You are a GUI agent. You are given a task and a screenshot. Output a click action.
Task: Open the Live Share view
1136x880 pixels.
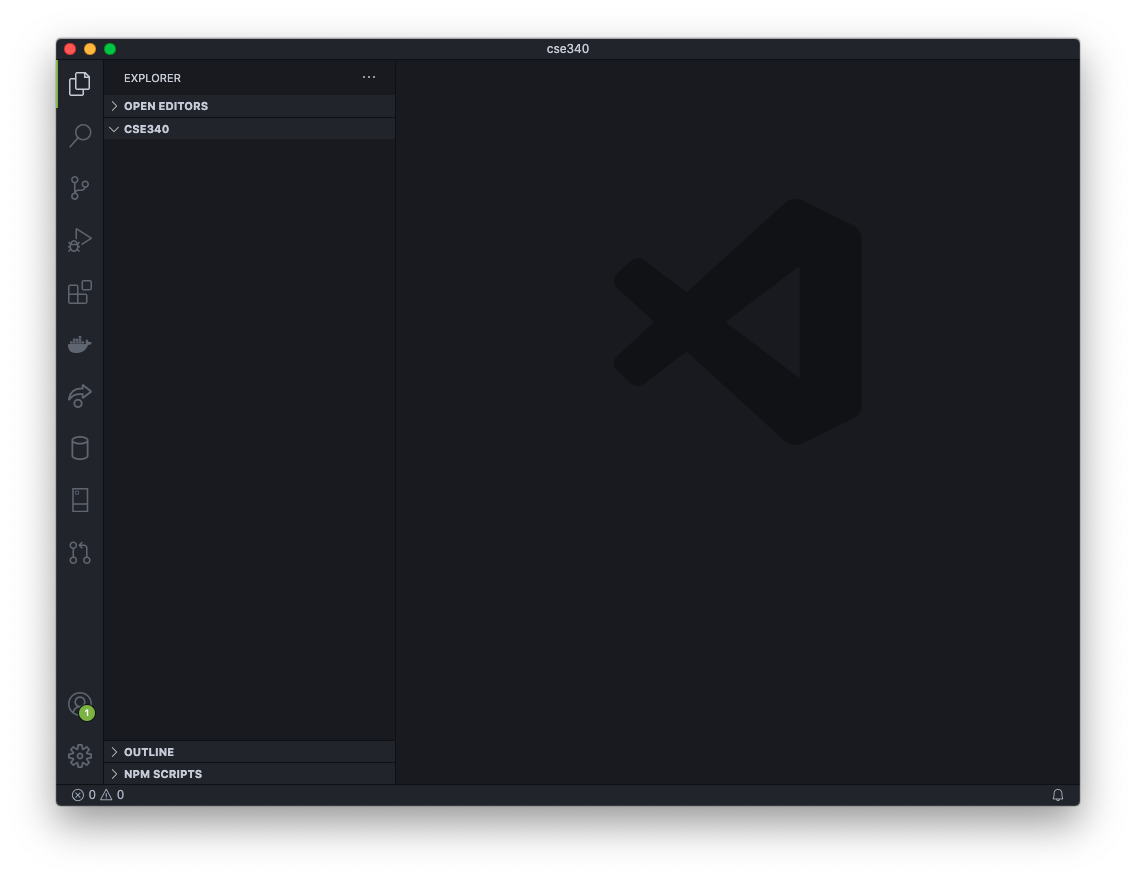click(80, 396)
